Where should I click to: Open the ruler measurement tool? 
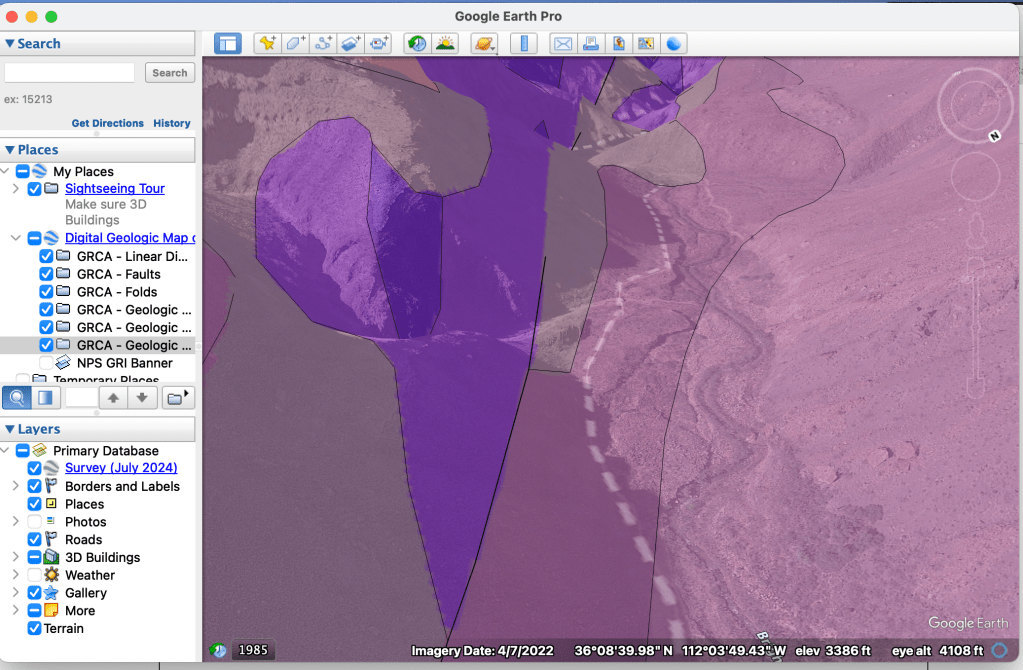(x=524, y=44)
